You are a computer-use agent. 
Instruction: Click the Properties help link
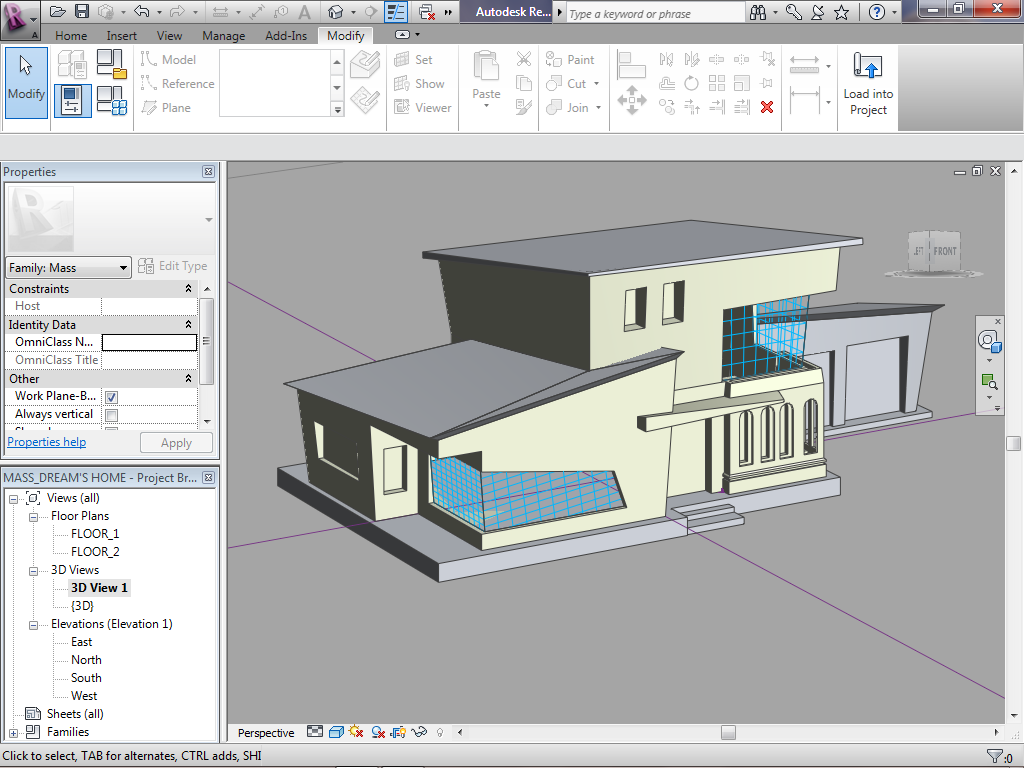click(x=46, y=442)
